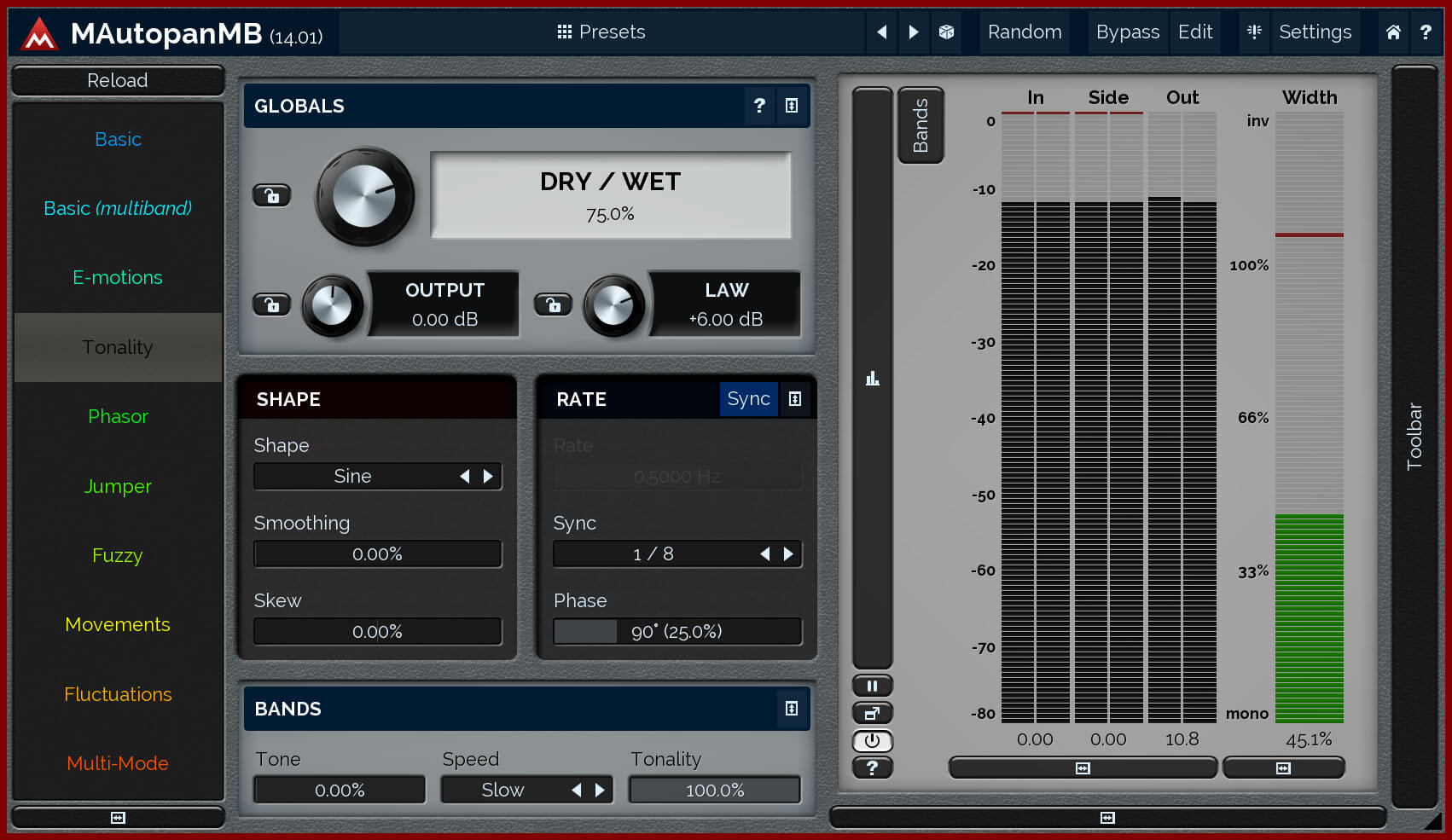
Task: Click the Phase 90° slider
Action: click(677, 632)
